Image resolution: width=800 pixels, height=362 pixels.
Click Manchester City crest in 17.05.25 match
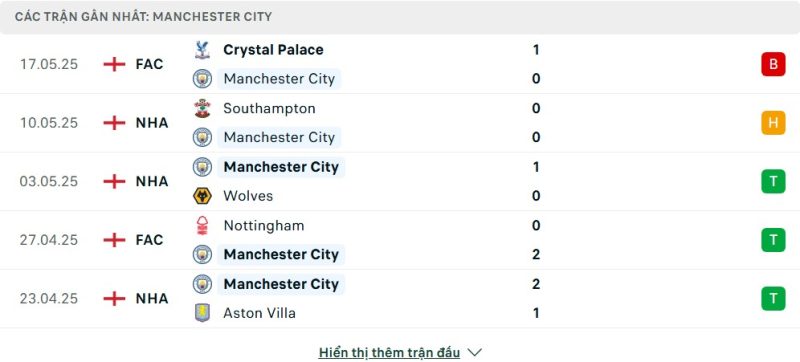(202, 79)
